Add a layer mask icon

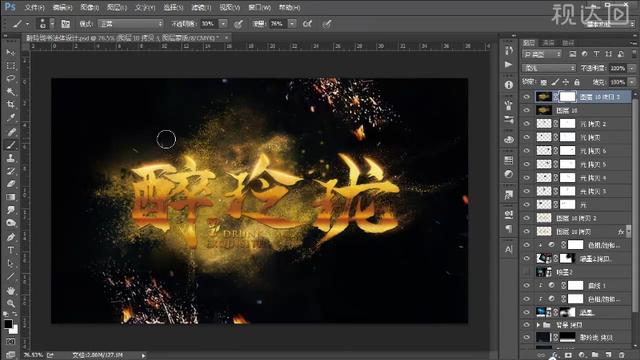568,355
